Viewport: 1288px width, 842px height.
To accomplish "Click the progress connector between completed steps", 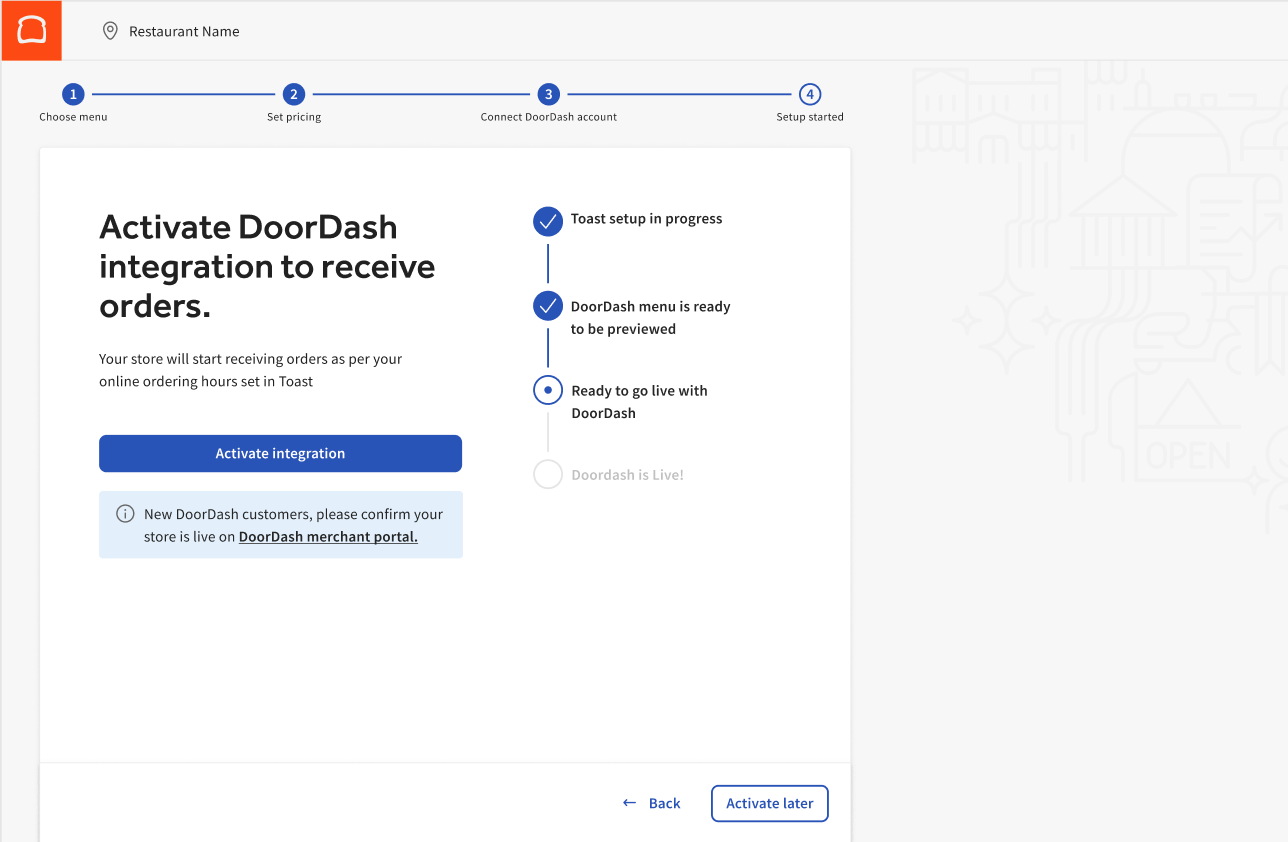I will click(183, 94).
